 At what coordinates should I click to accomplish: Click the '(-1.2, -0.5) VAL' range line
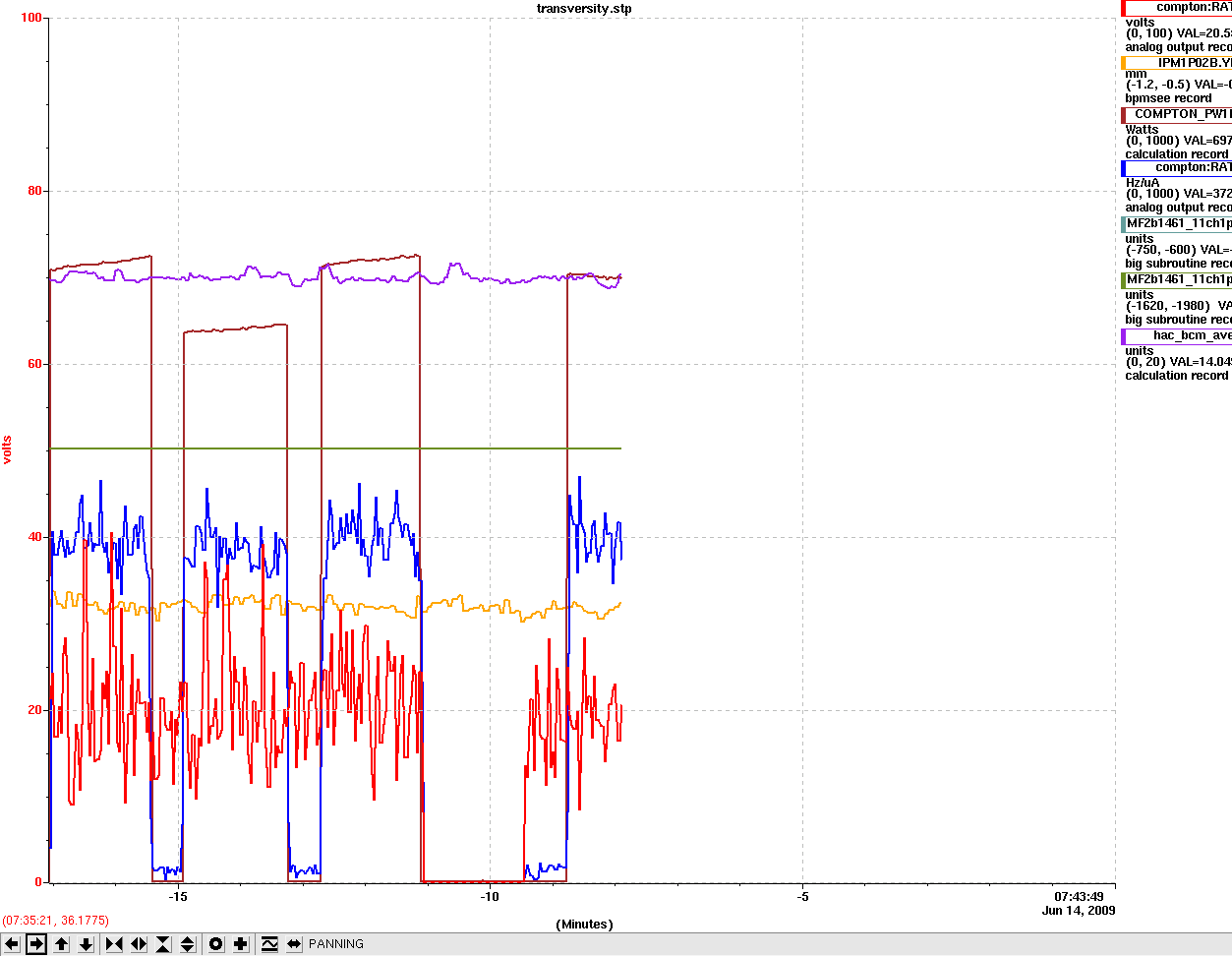1179,86
